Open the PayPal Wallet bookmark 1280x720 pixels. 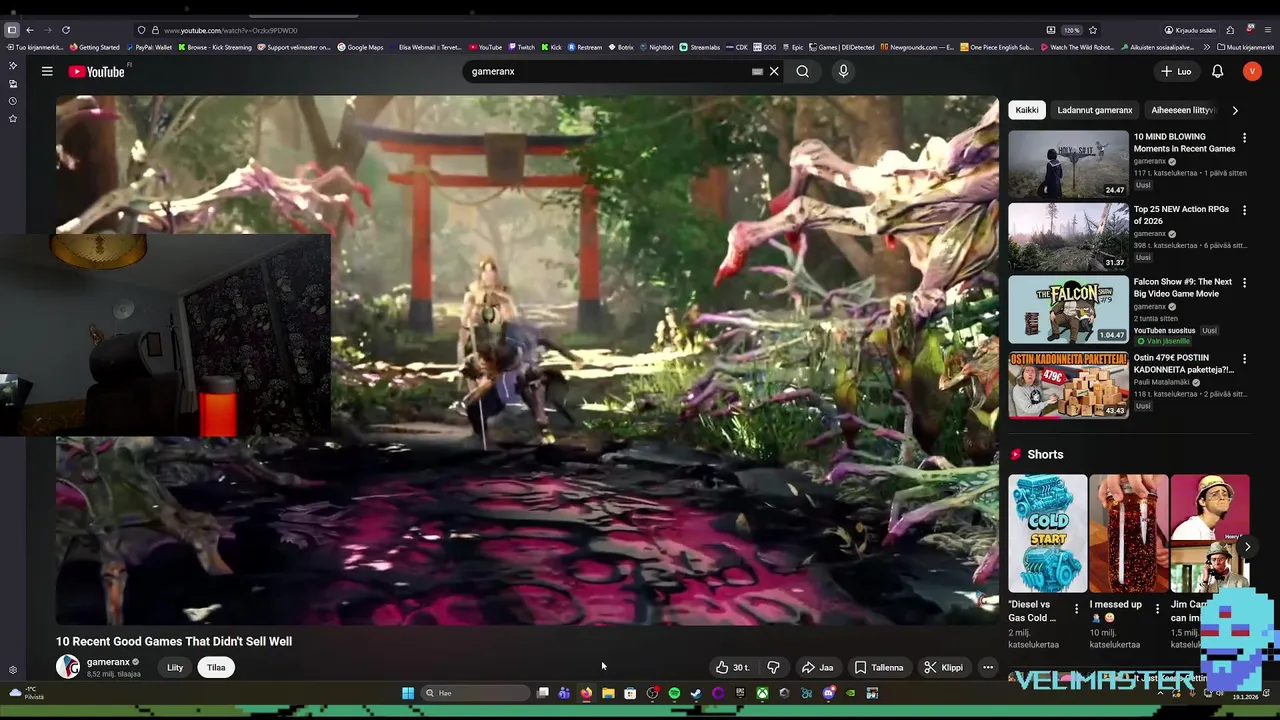(151, 47)
